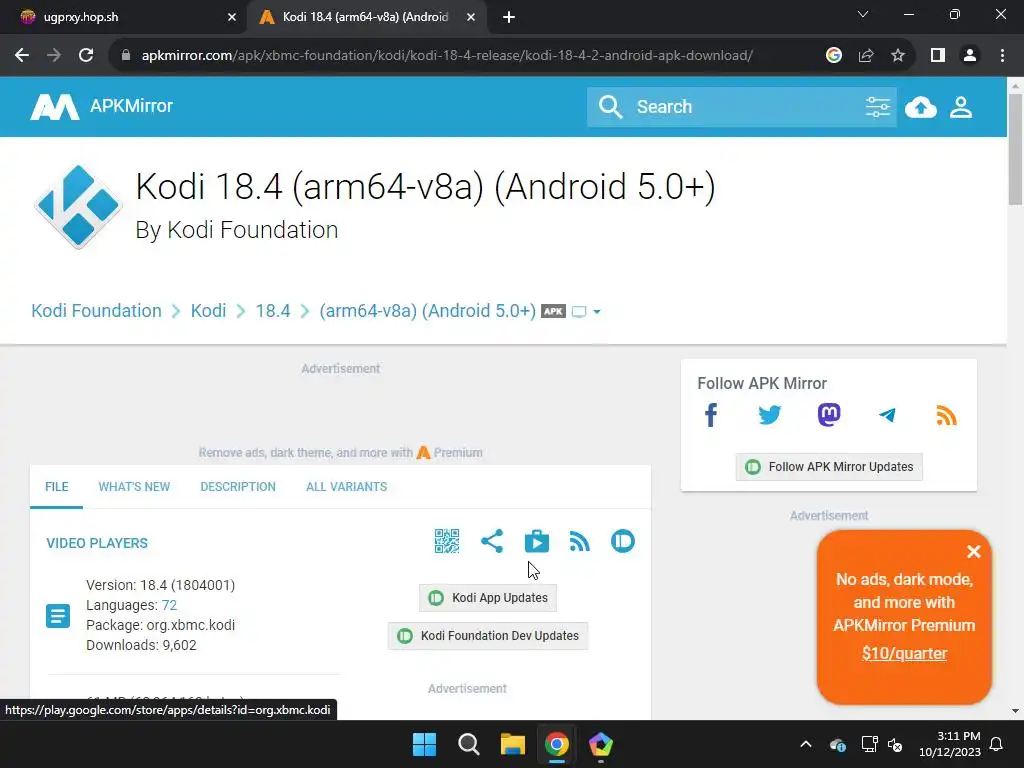This screenshot has width=1024, height=768.
Task: Go back to the previous page
Action: (22, 56)
